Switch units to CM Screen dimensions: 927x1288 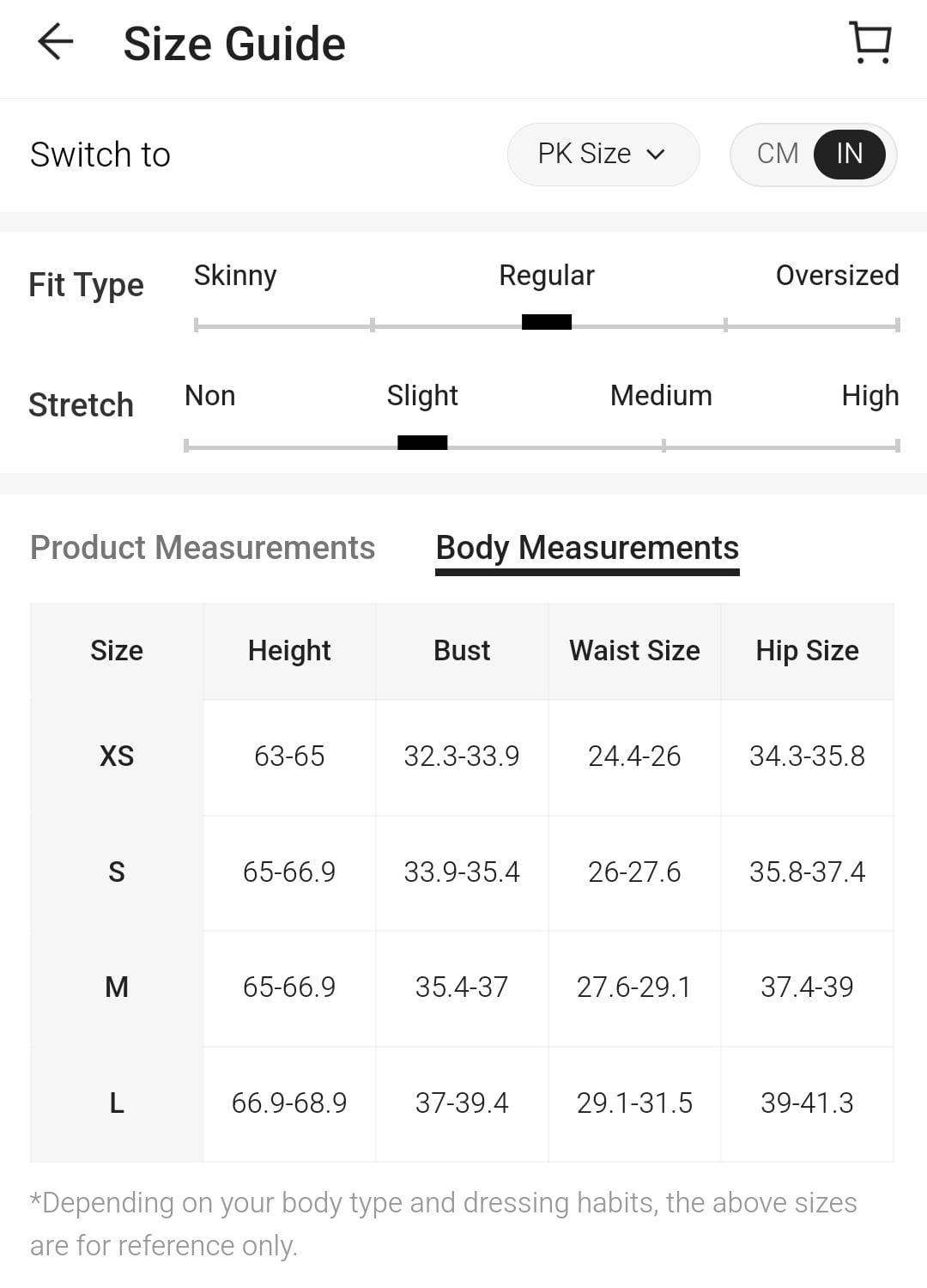point(778,154)
